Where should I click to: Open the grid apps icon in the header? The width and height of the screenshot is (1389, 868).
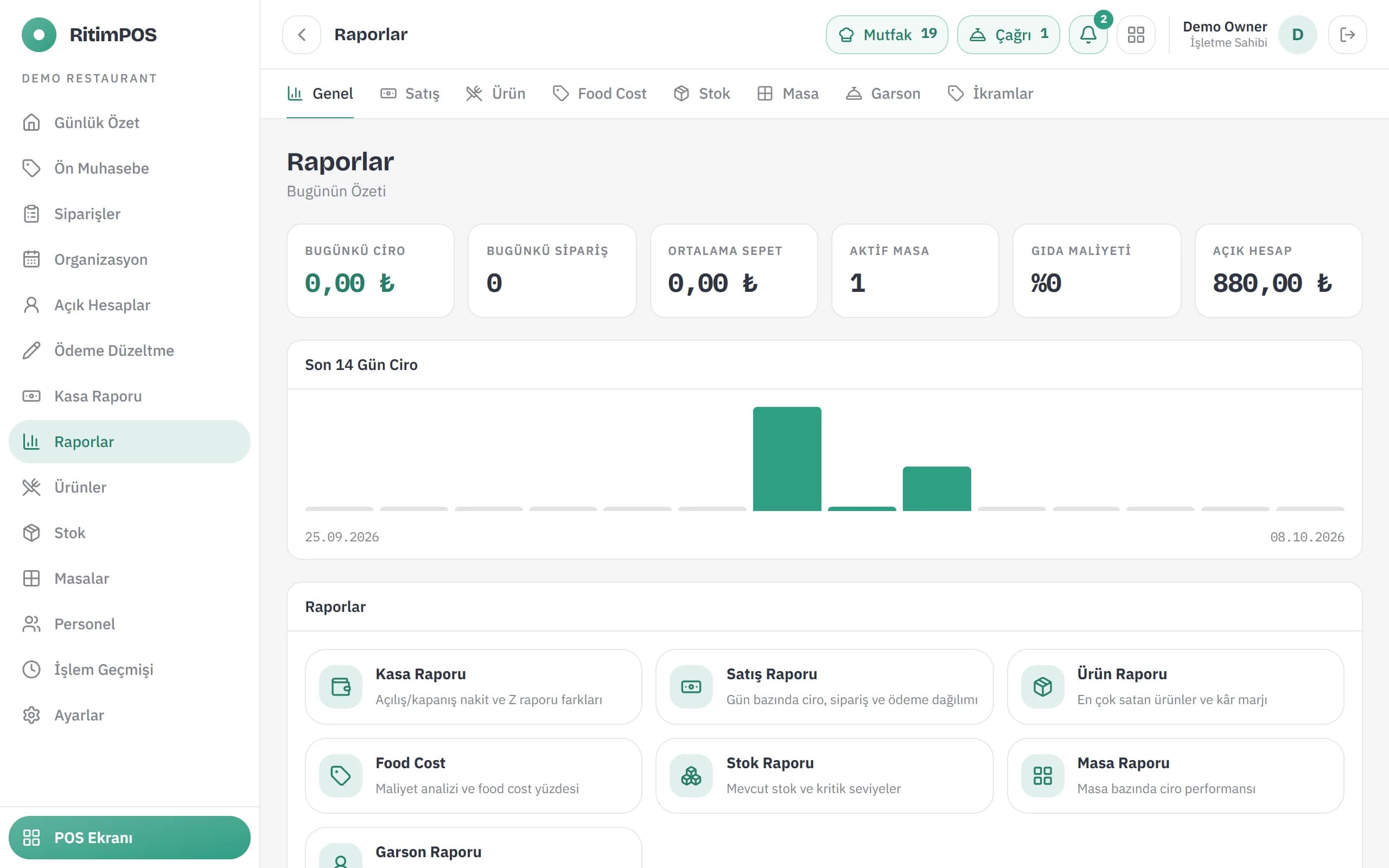click(x=1136, y=34)
